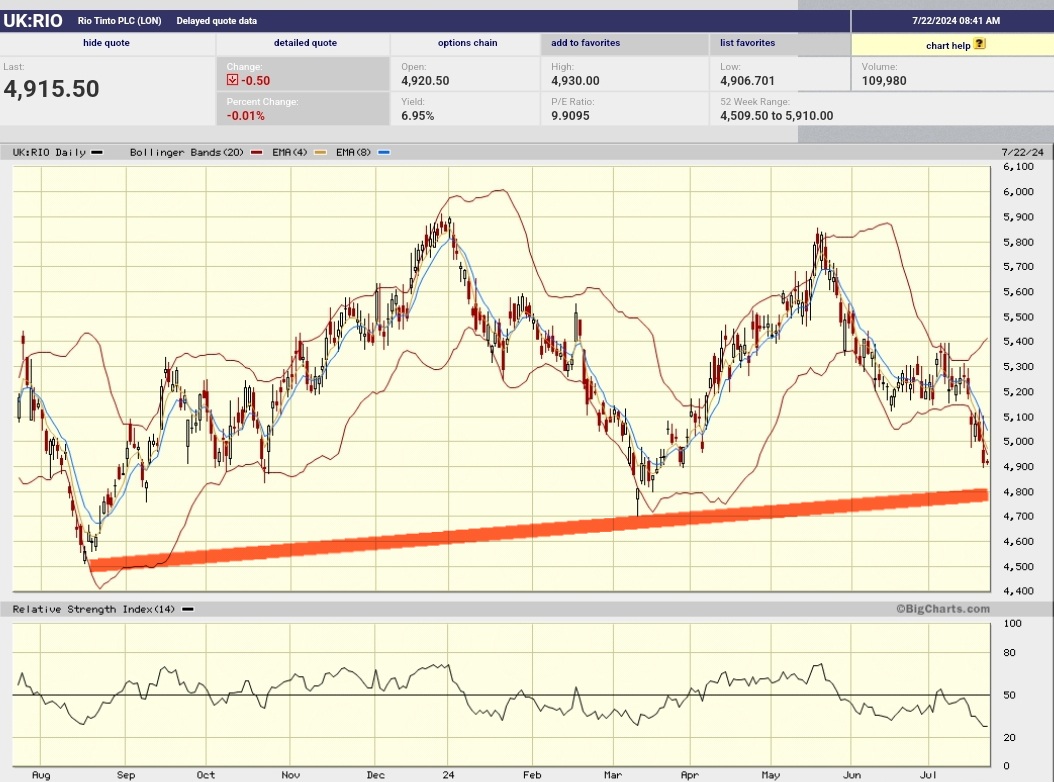
Task: Click the Bollinger Bands(20) red color marker
Action: click(258, 152)
